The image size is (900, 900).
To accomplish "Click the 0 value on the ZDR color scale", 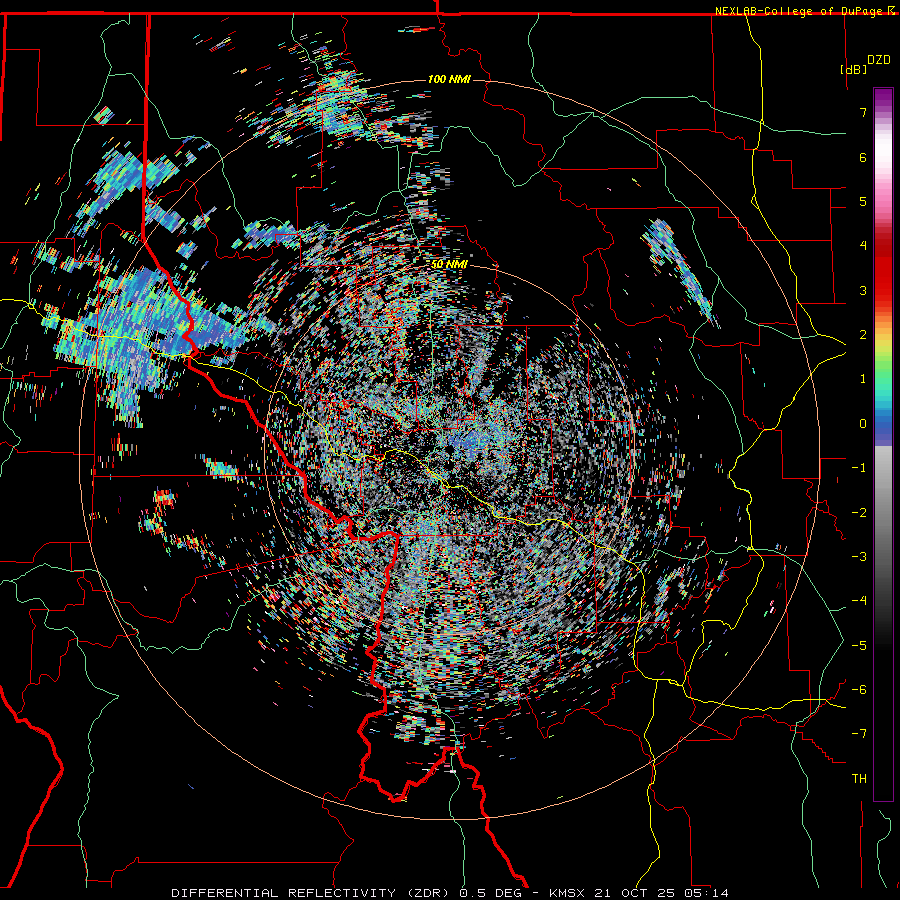I will point(863,424).
